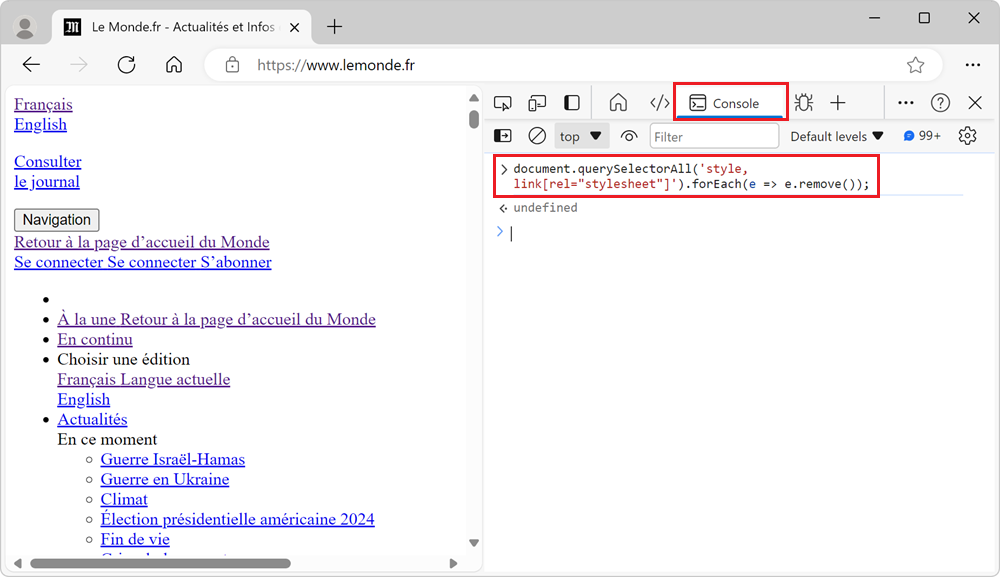Select the Le Monde.fr browser tab
Viewport: 1000px width, 577px height.
pos(182,27)
